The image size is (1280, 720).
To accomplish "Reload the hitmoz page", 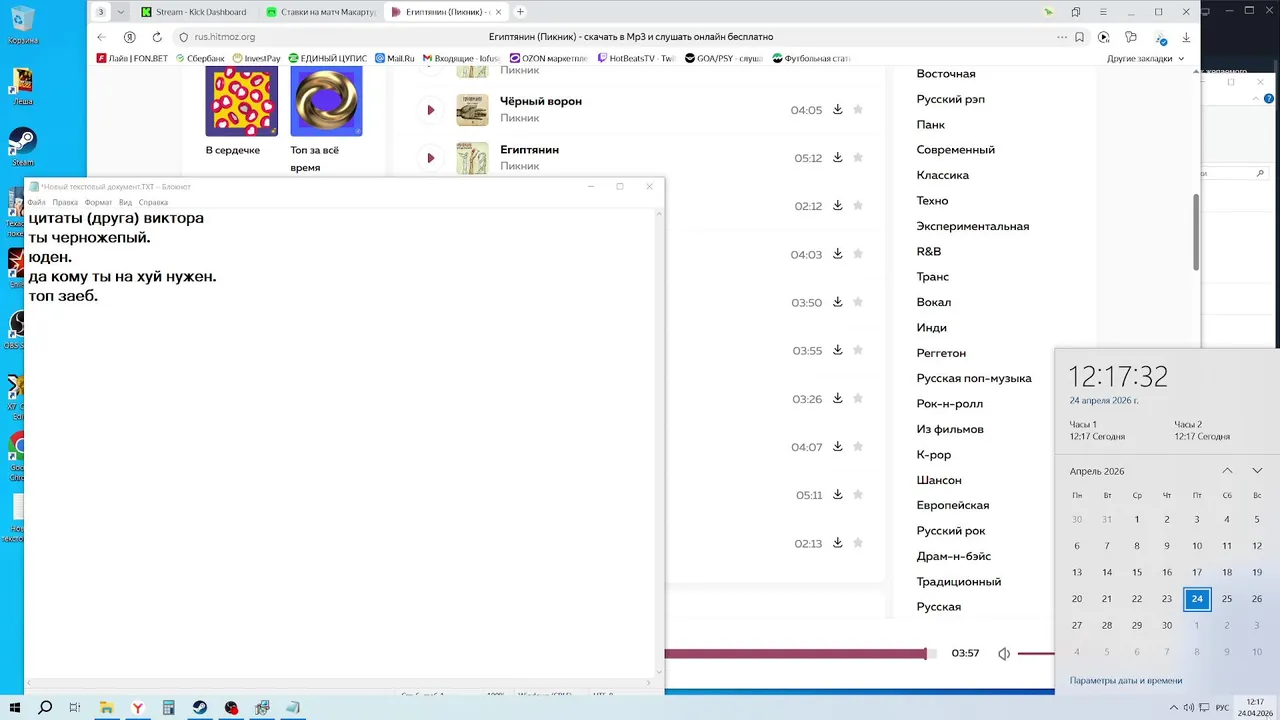I will (x=157, y=37).
